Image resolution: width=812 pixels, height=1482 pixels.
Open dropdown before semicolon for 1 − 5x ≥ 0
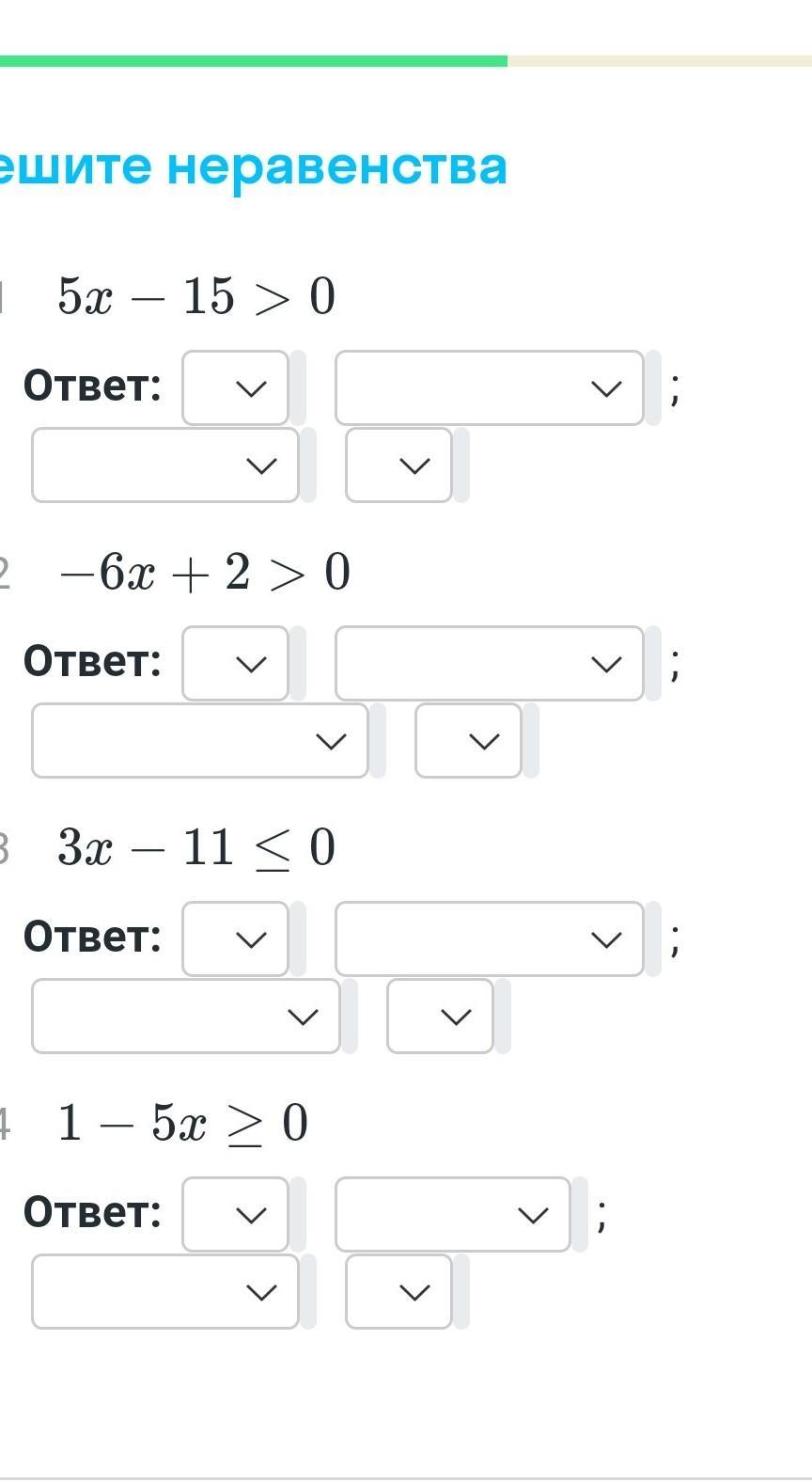click(453, 1214)
